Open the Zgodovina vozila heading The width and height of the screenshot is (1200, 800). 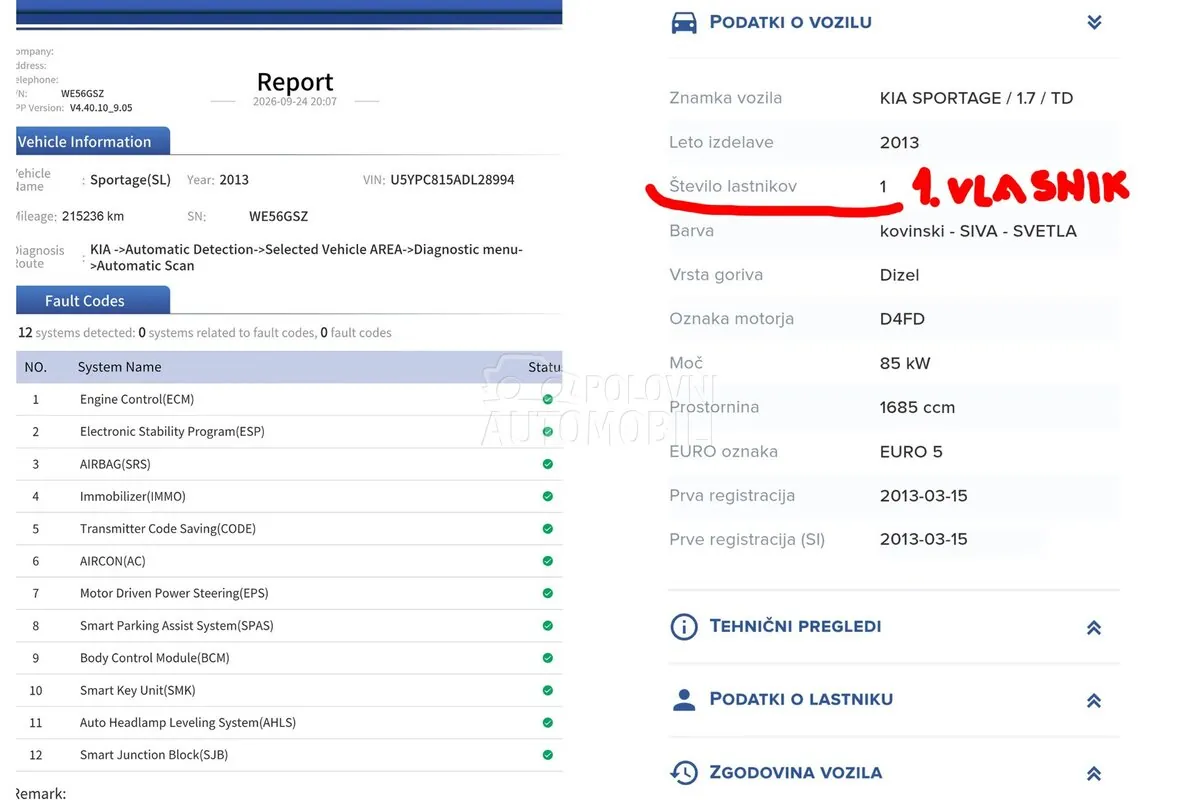point(796,772)
